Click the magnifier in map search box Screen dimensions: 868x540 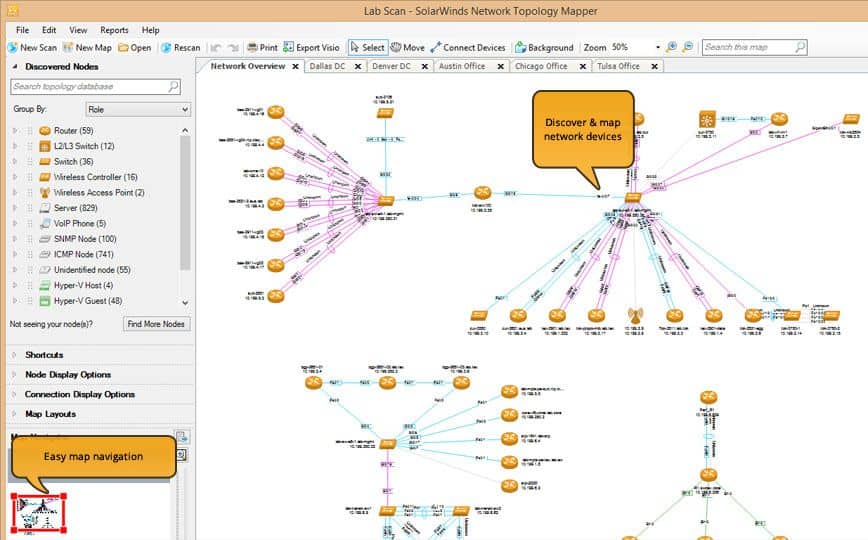pyautogui.click(x=800, y=47)
